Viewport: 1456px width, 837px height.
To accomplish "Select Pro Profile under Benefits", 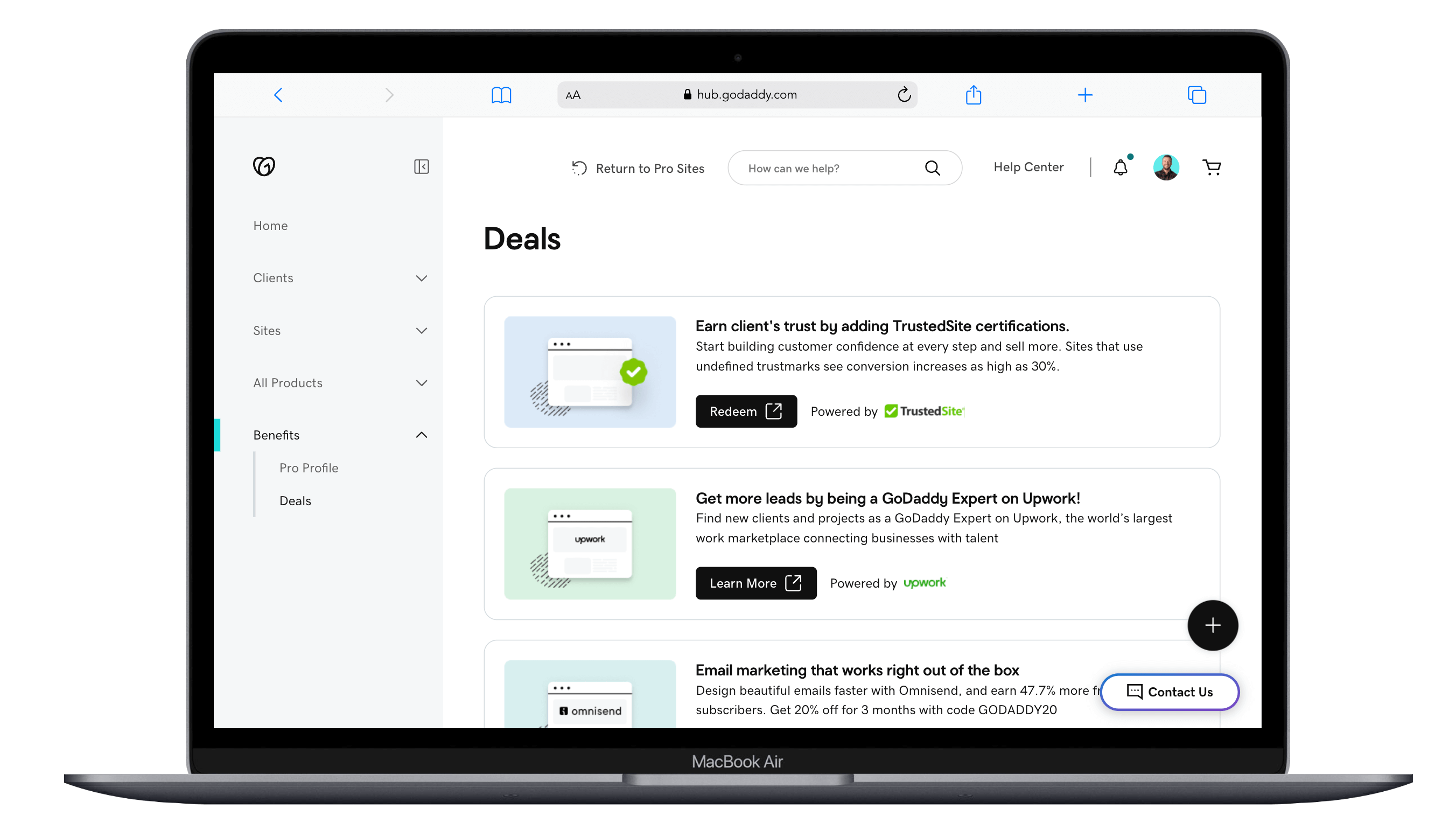I will tap(309, 468).
